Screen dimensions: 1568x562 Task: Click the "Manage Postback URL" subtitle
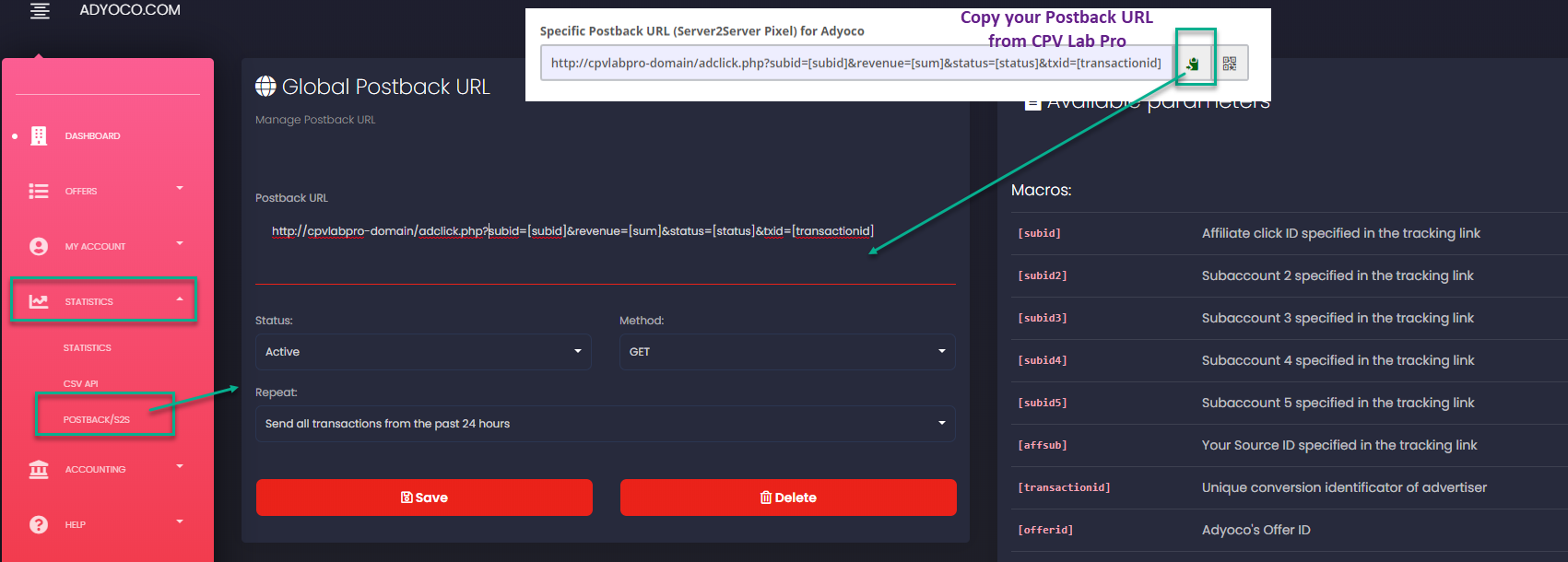pyautogui.click(x=315, y=120)
